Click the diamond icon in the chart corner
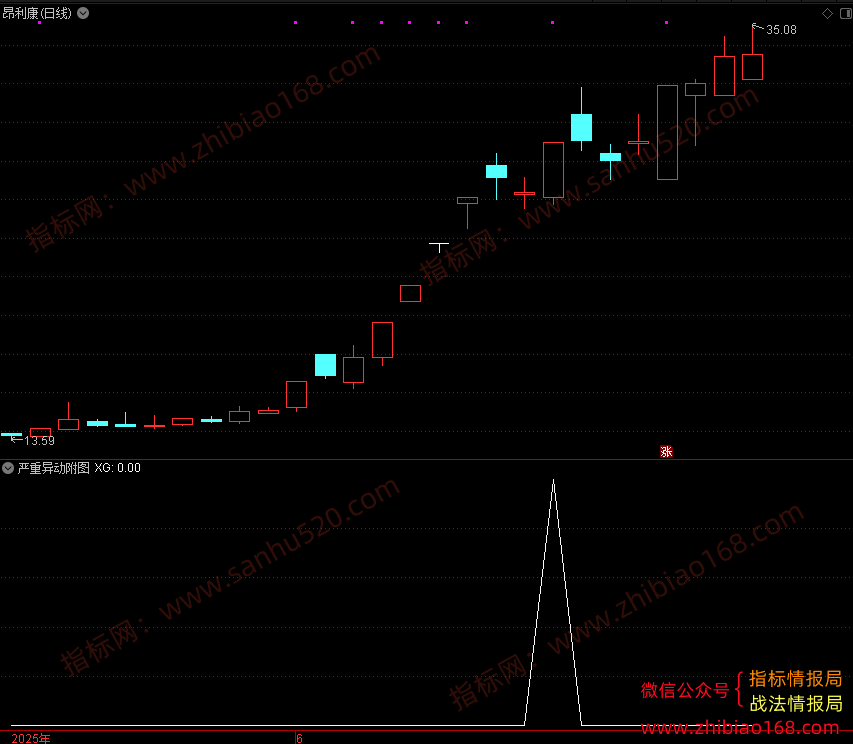Viewport: 853px width, 744px height. tap(827, 14)
